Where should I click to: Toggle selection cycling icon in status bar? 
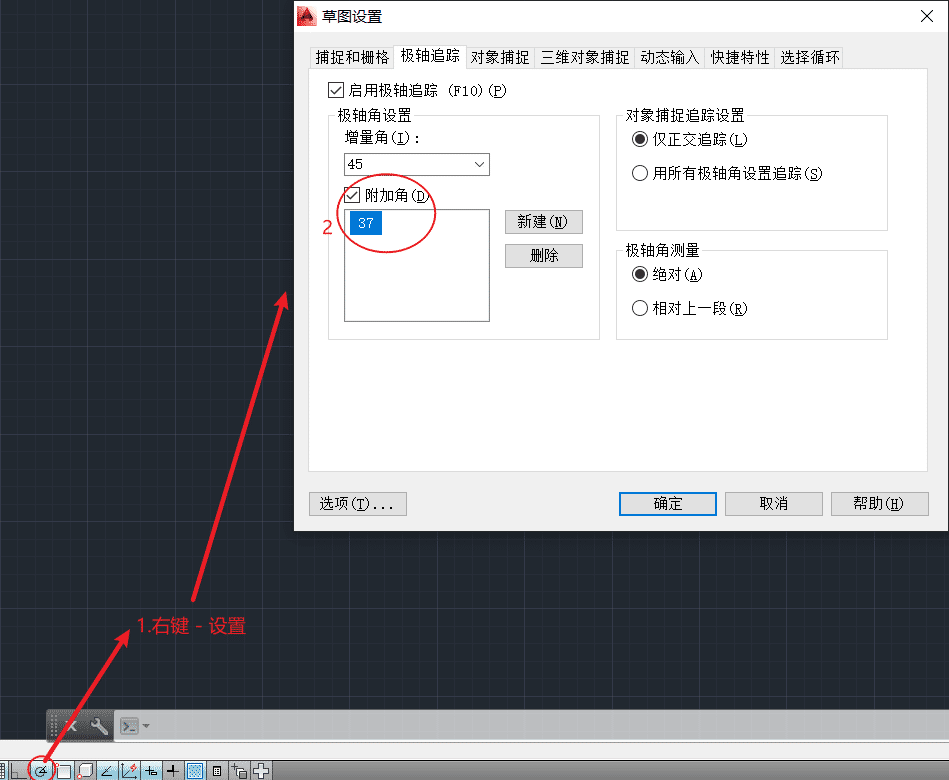click(x=239, y=770)
